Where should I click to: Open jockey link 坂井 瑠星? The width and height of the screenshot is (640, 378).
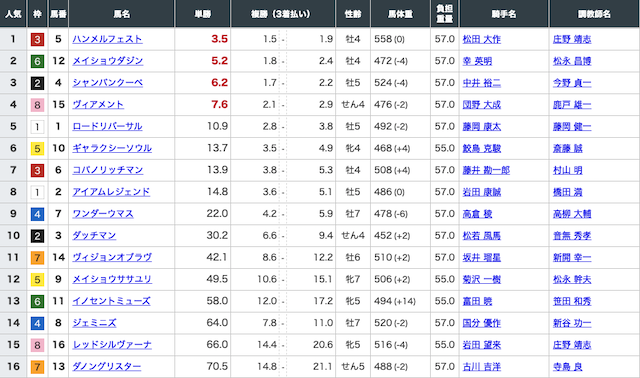[x=482, y=258]
